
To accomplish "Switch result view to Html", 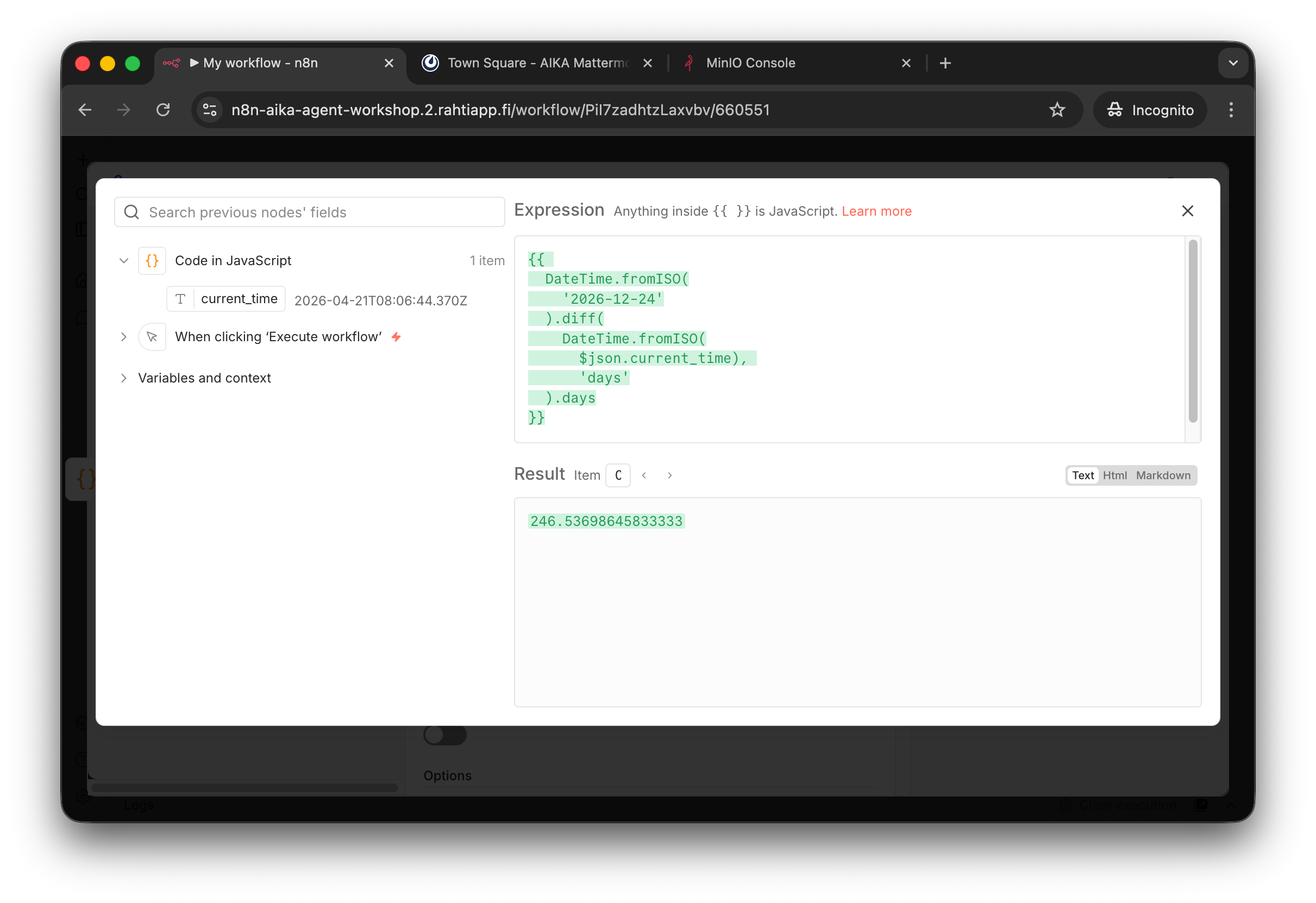I will point(1114,475).
